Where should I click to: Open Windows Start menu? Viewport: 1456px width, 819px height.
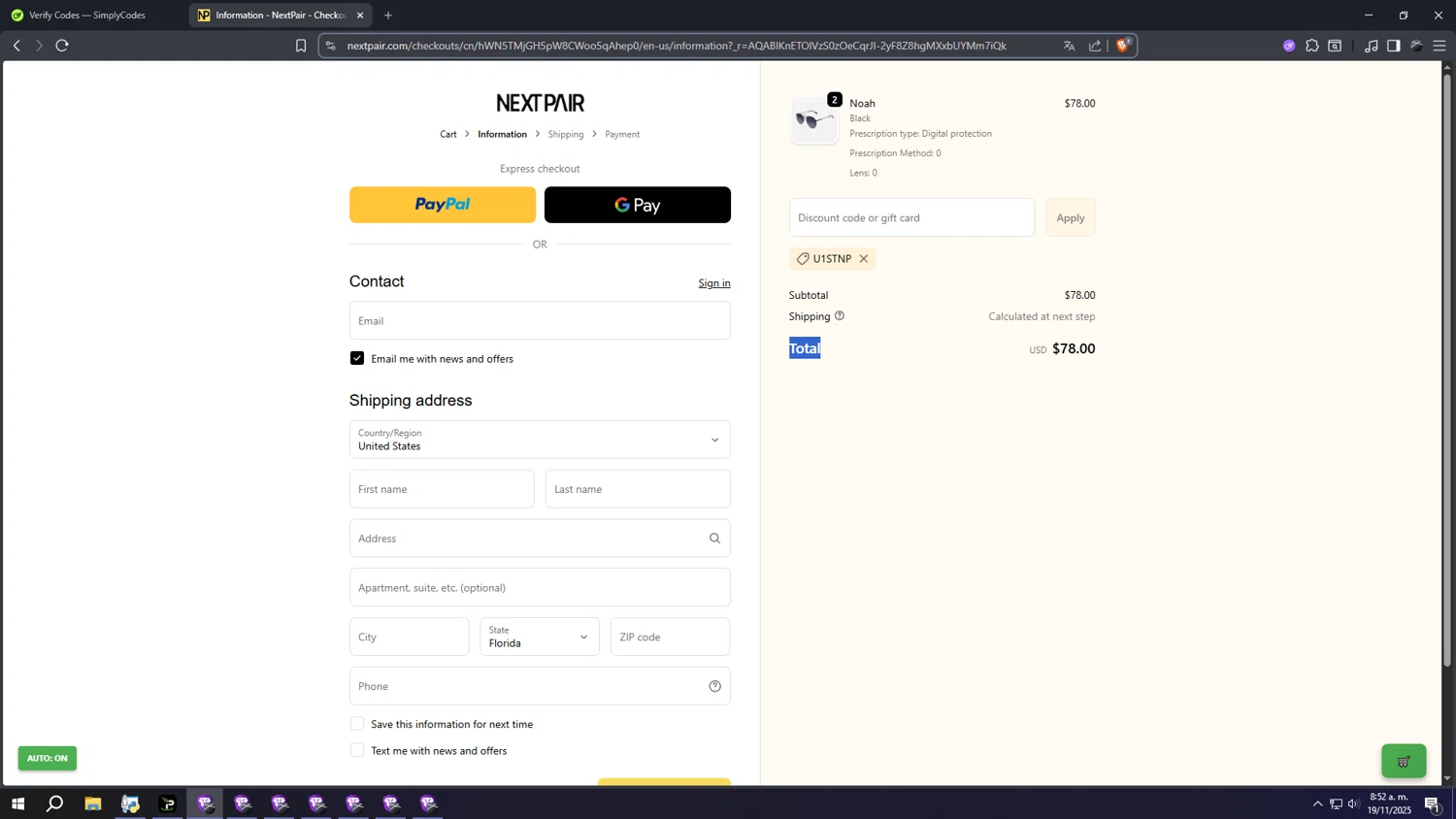click(x=17, y=803)
